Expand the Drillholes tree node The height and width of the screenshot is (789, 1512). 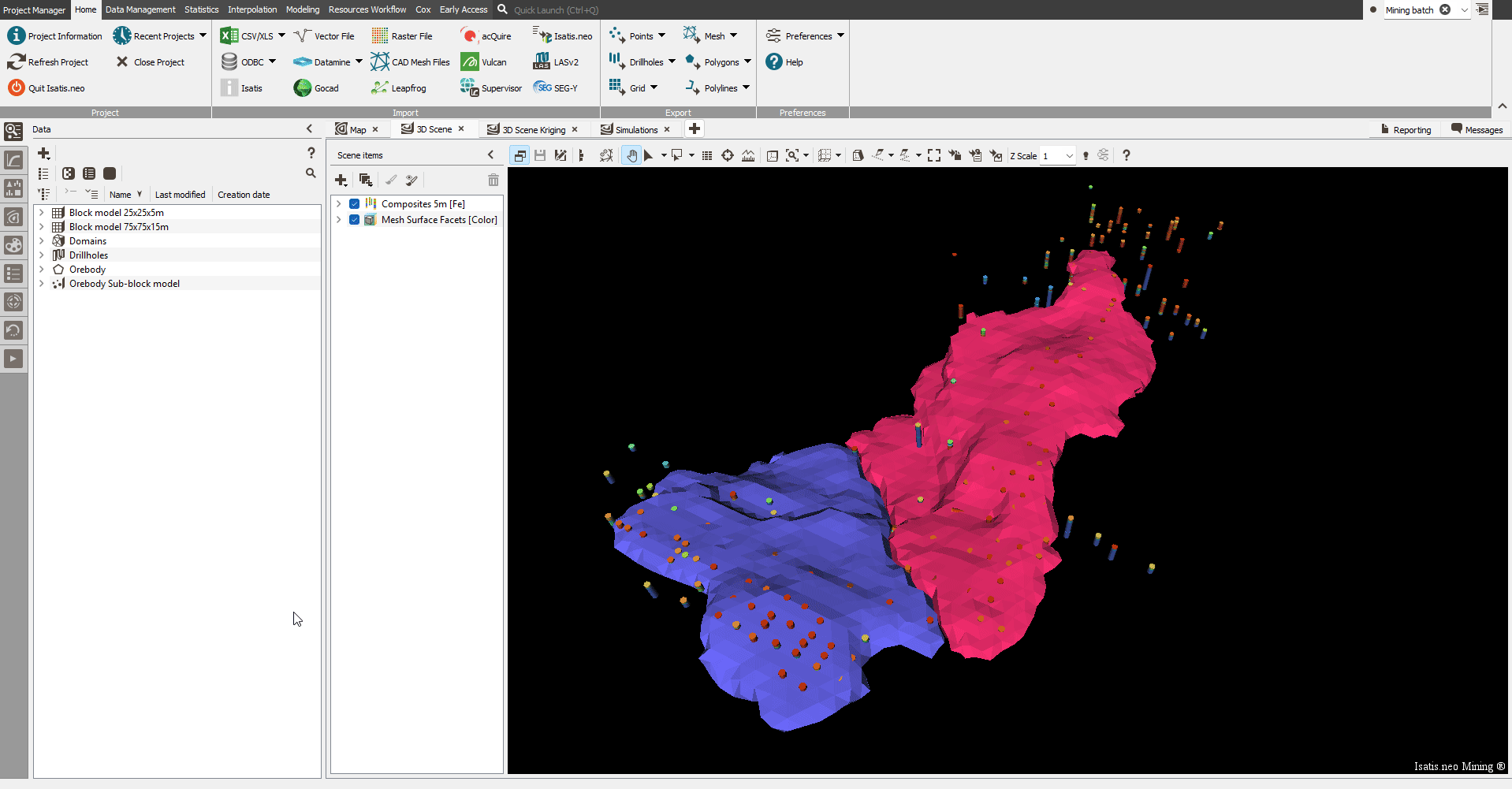[42, 255]
